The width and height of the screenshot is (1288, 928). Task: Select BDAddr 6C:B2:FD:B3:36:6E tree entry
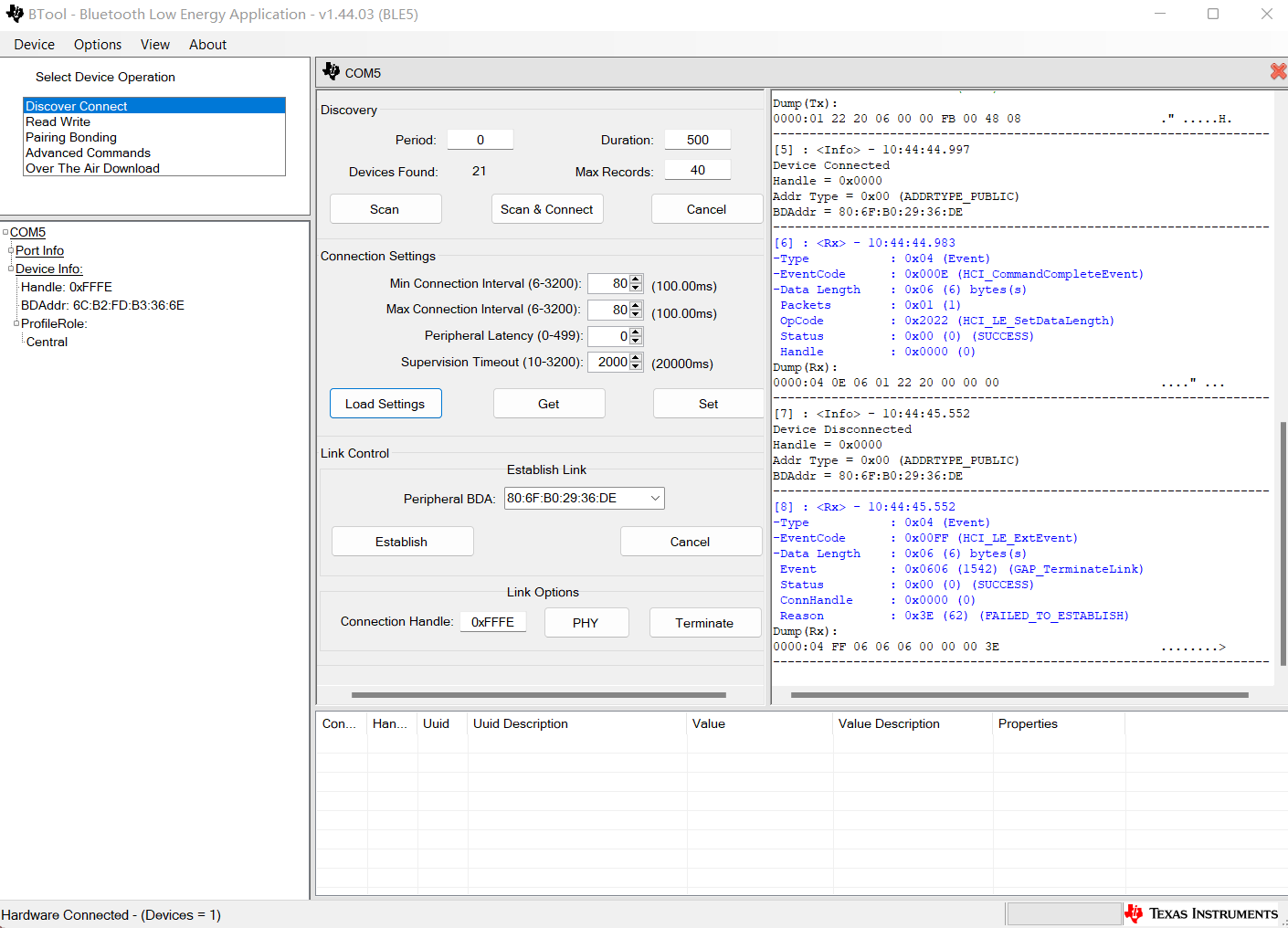(102, 305)
